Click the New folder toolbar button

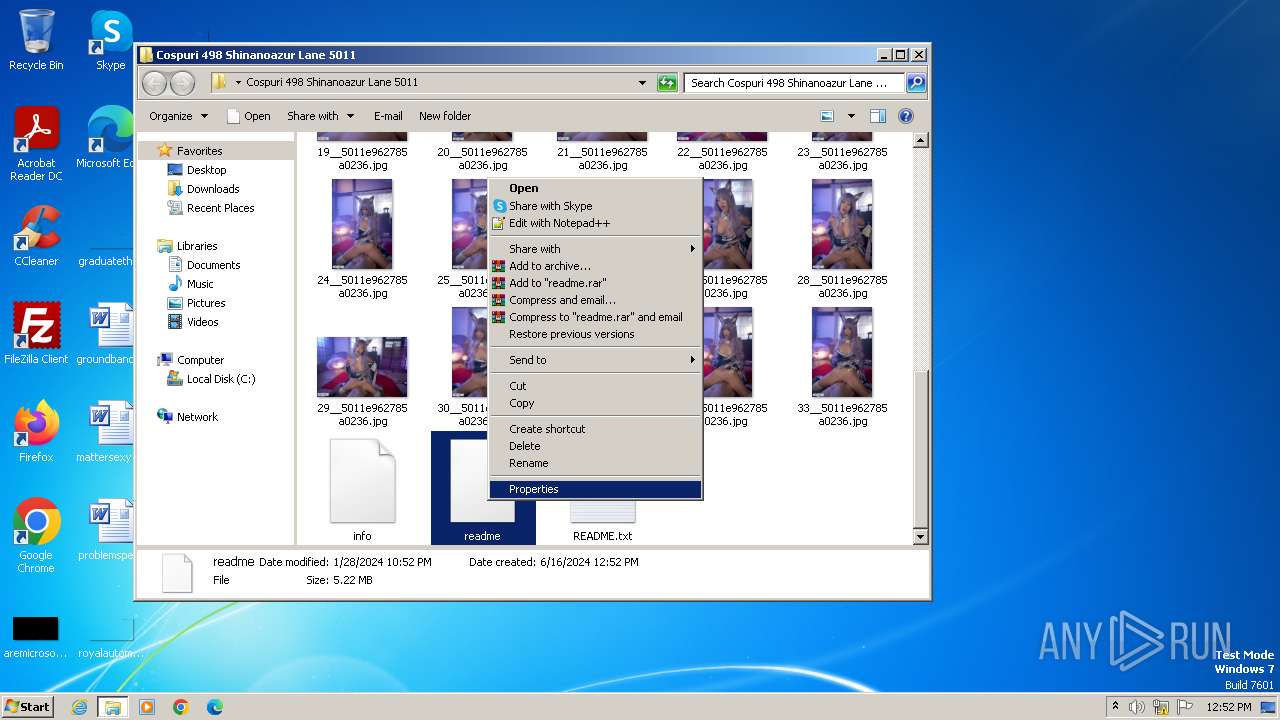click(x=445, y=116)
